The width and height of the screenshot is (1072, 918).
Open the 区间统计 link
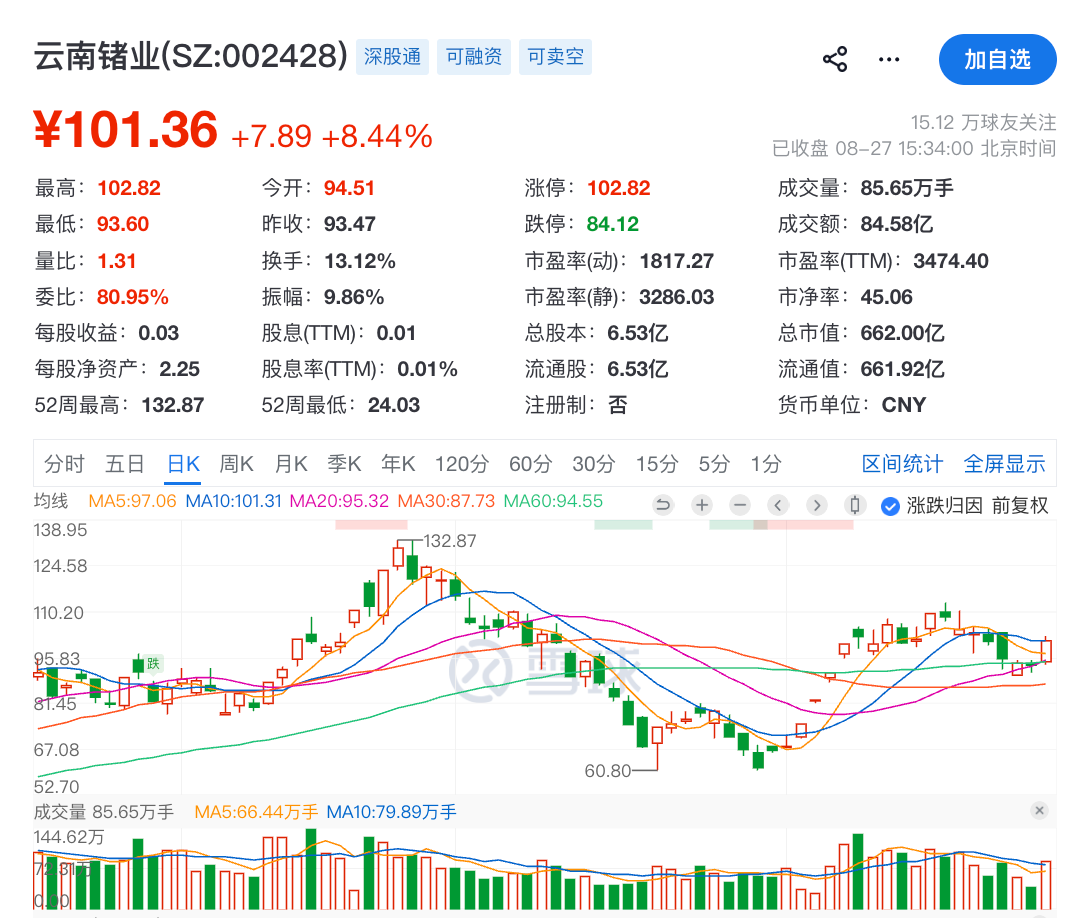pos(902,464)
